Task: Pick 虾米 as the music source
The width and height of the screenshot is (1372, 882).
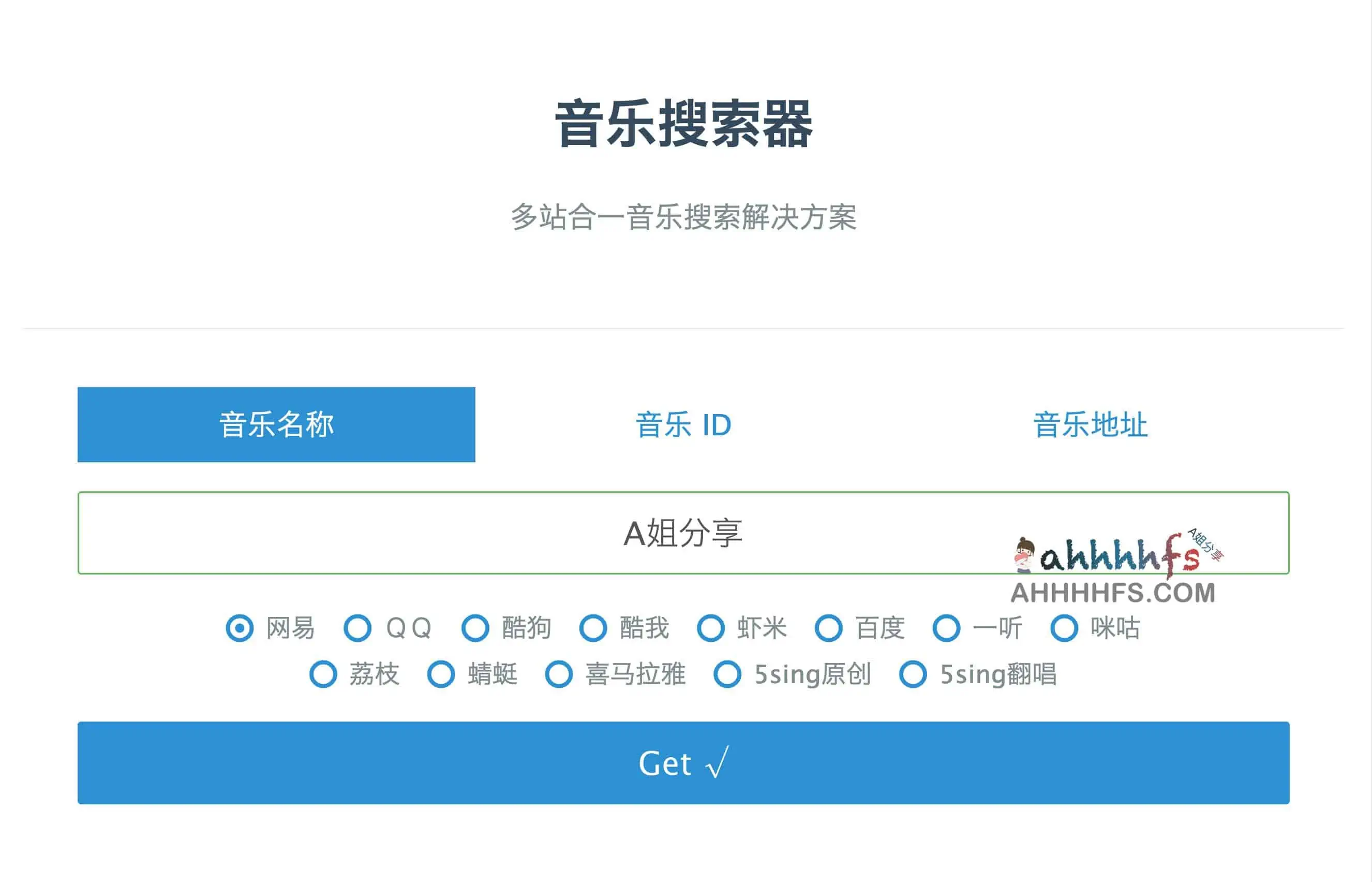Action: tap(712, 628)
